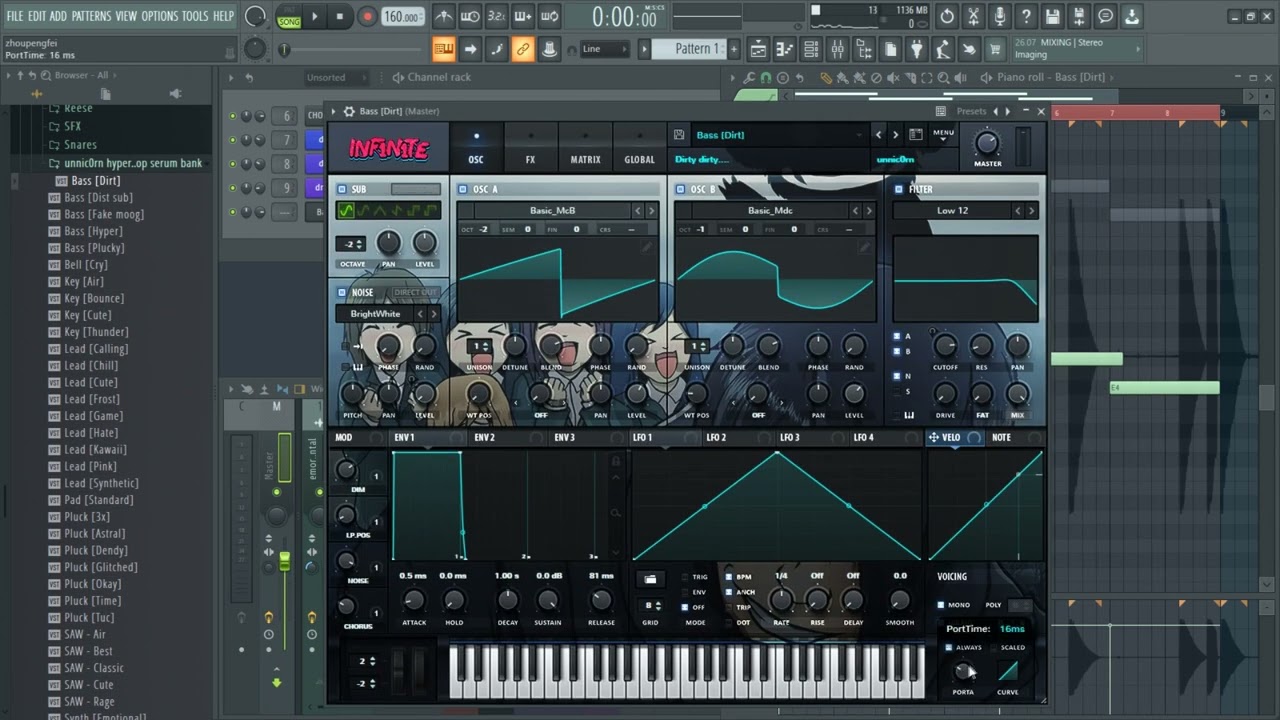Toggle the metronome icon
Image resolution: width=1280 pixels, height=720 pixels.
(x=444, y=16)
